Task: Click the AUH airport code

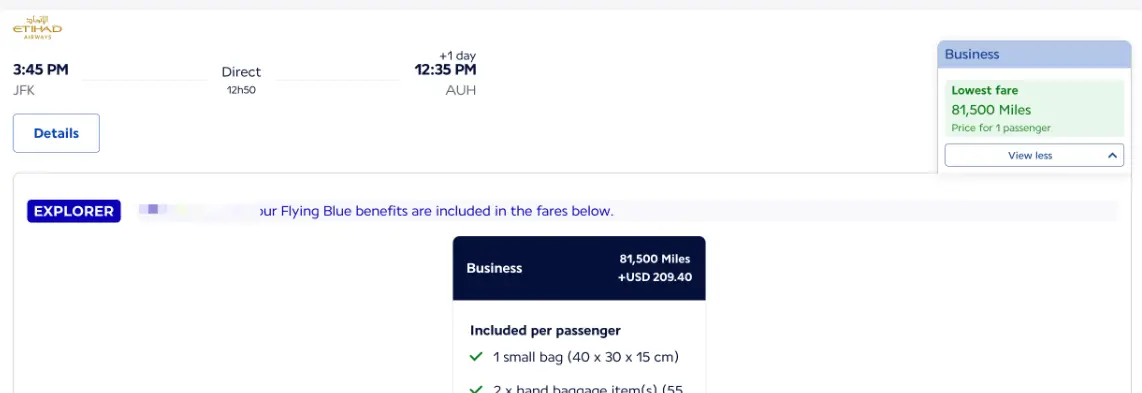Action: [460, 91]
